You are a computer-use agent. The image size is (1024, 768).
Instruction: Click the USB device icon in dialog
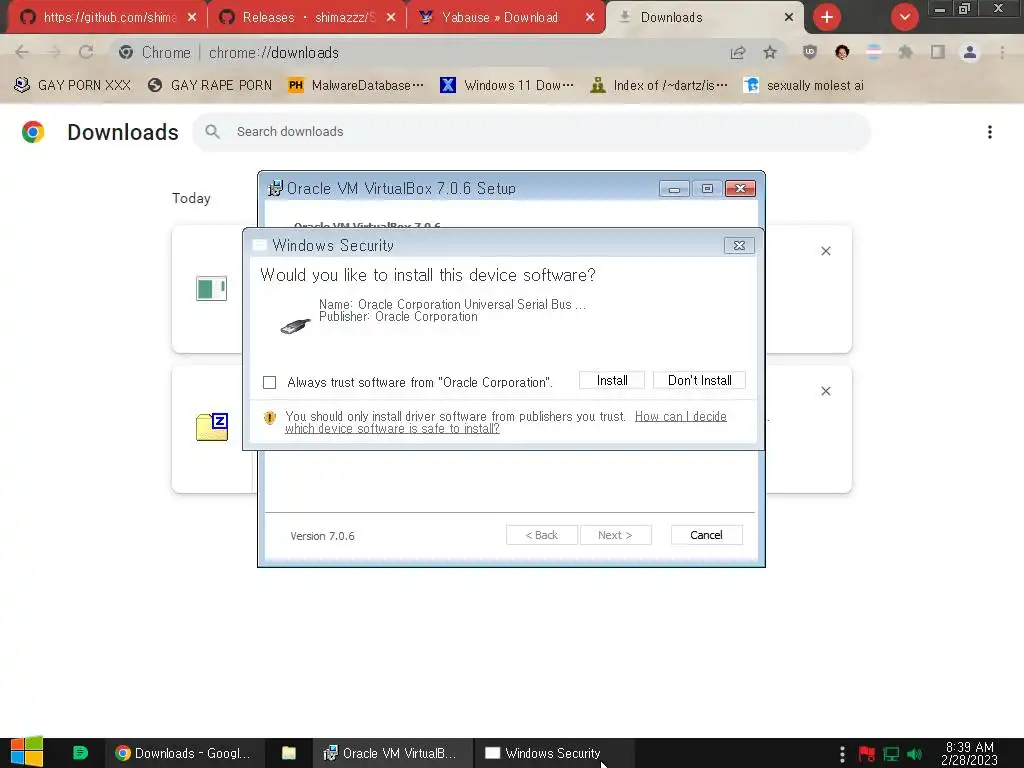click(x=295, y=325)
